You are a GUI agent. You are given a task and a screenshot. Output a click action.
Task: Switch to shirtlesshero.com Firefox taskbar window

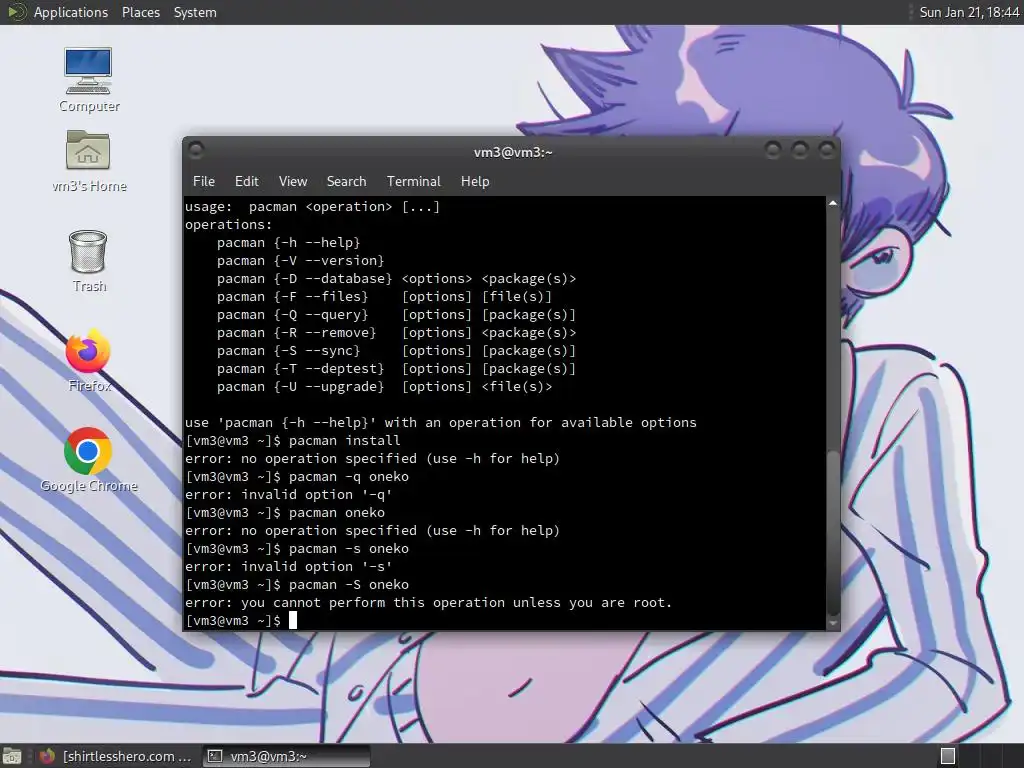(x=116, y=756)
